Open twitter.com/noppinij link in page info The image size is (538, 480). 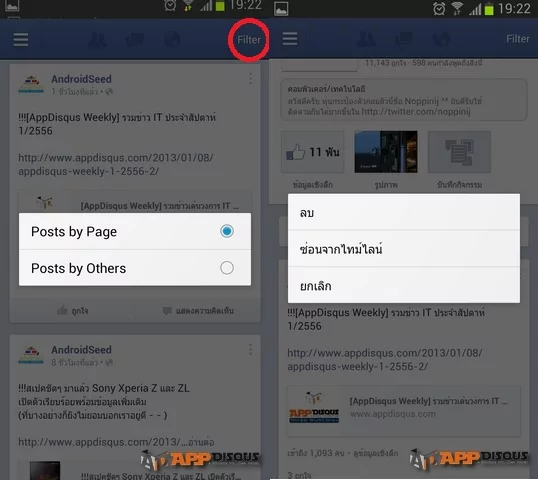(x=416, y=112)
